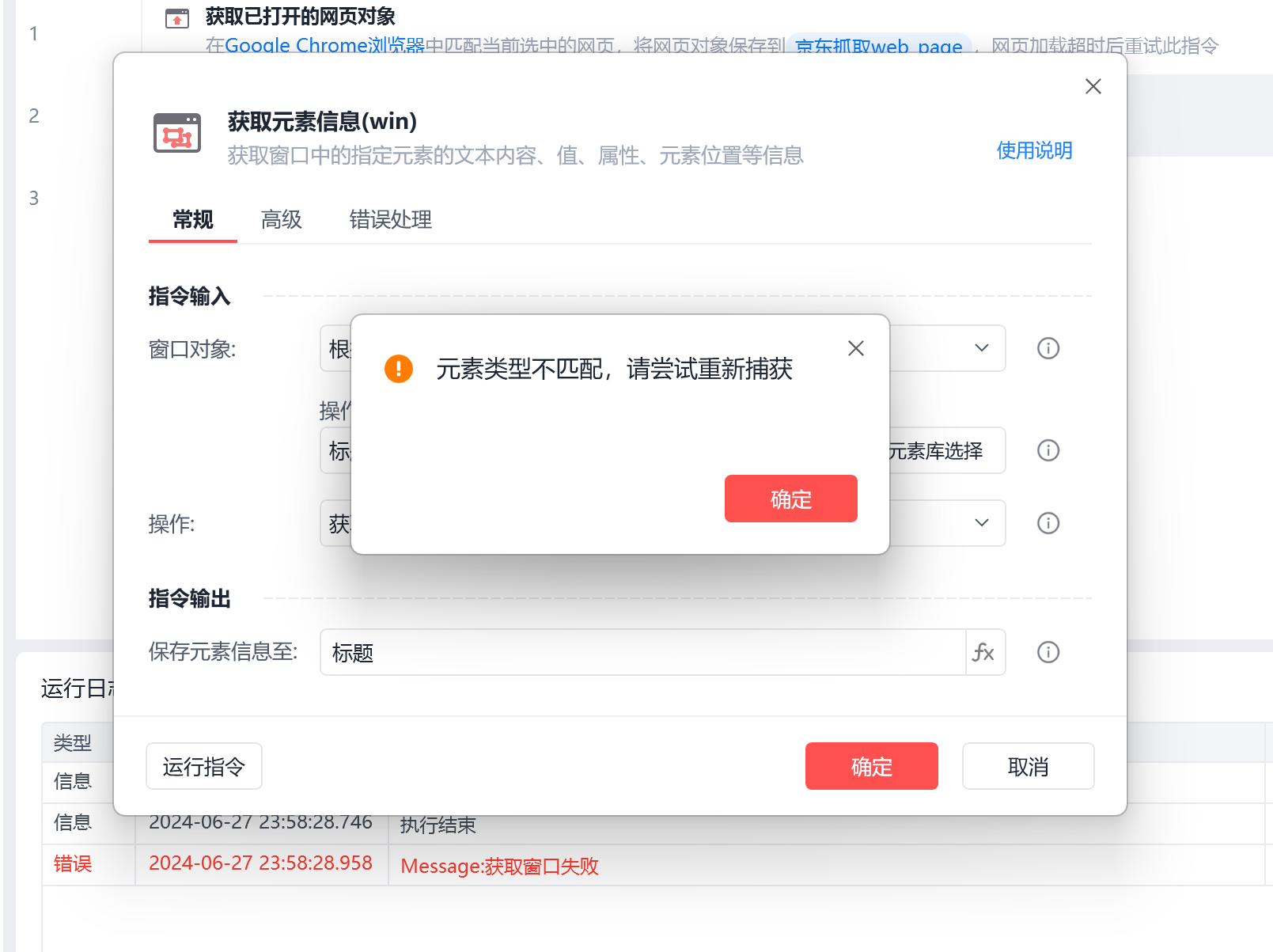Image resolution: width=1273 pixels, height=952 pixels.
Task: Switch to the 常规 tab
Action: click(193, 219)
